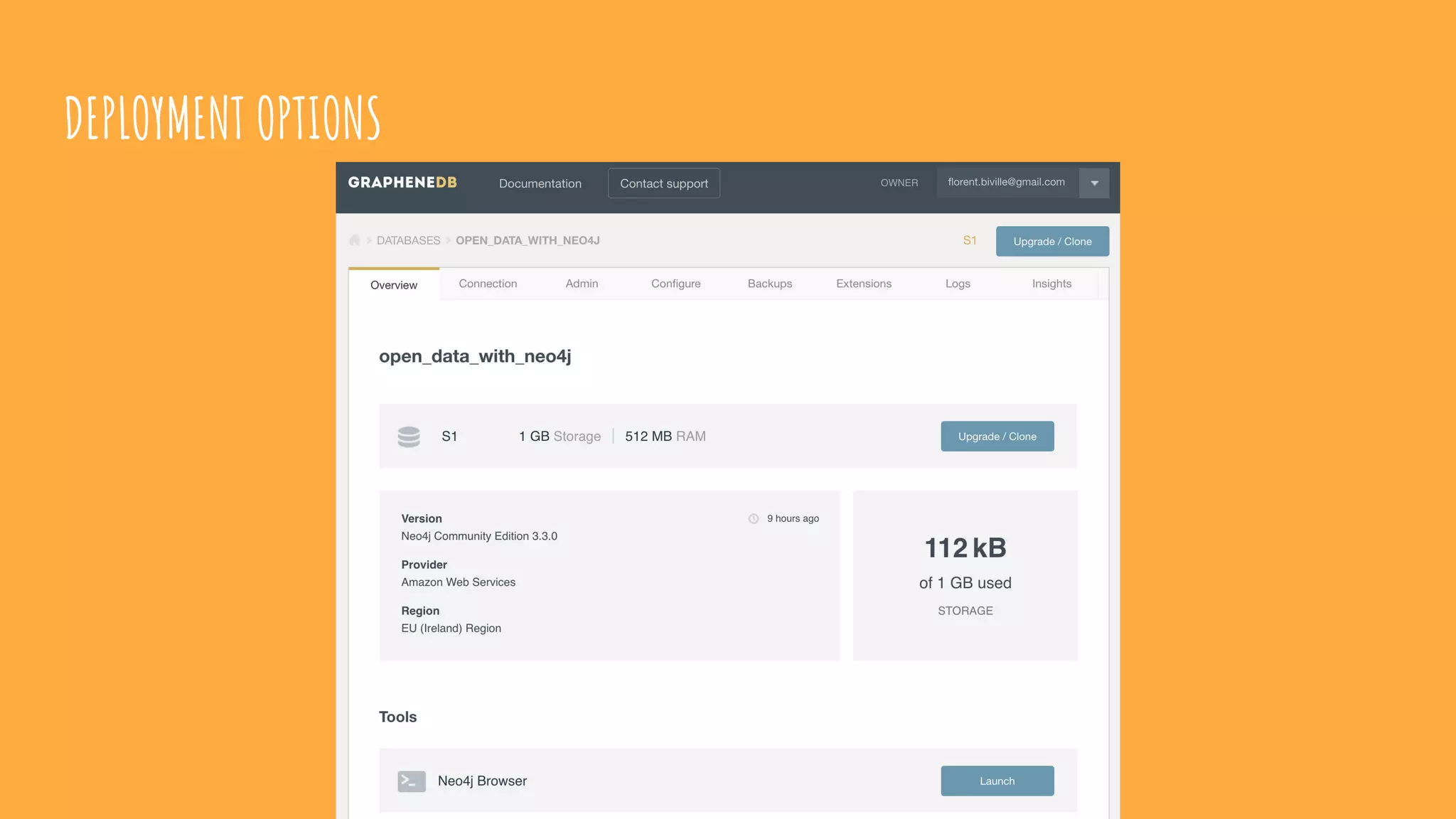Click Upgrade / Clone in plan row
The image size is (1456, 819).
[997, 437]
